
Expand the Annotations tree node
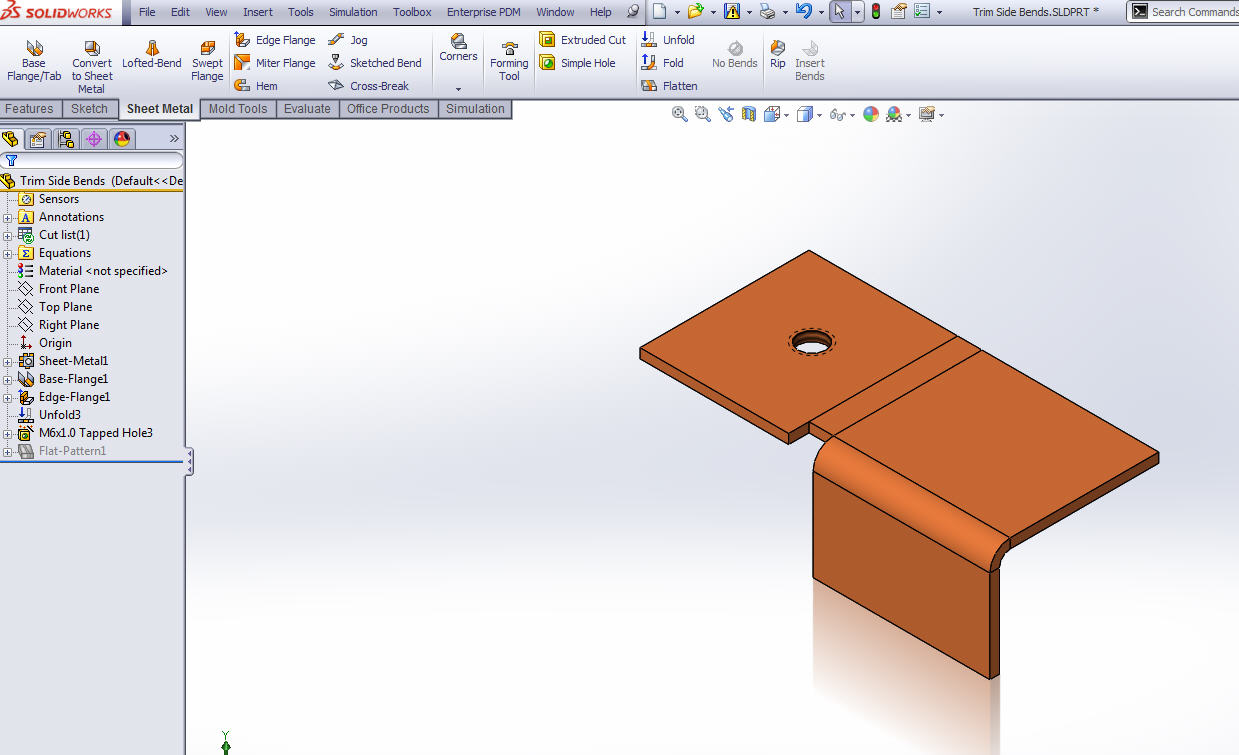coord(8,217)
